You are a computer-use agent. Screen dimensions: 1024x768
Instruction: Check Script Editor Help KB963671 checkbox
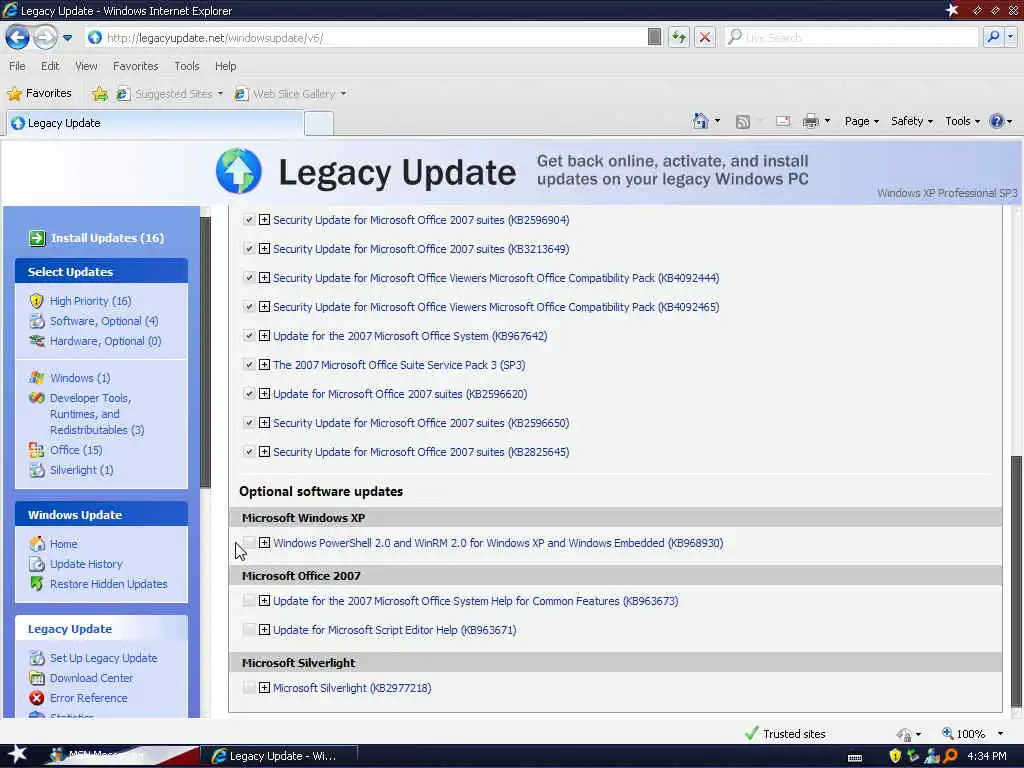coord(249,630)
